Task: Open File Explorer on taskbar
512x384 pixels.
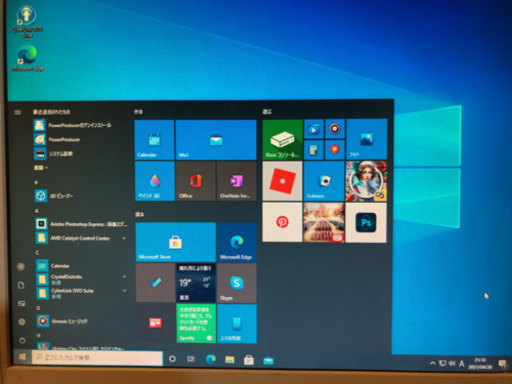Action: click(230, 360)
